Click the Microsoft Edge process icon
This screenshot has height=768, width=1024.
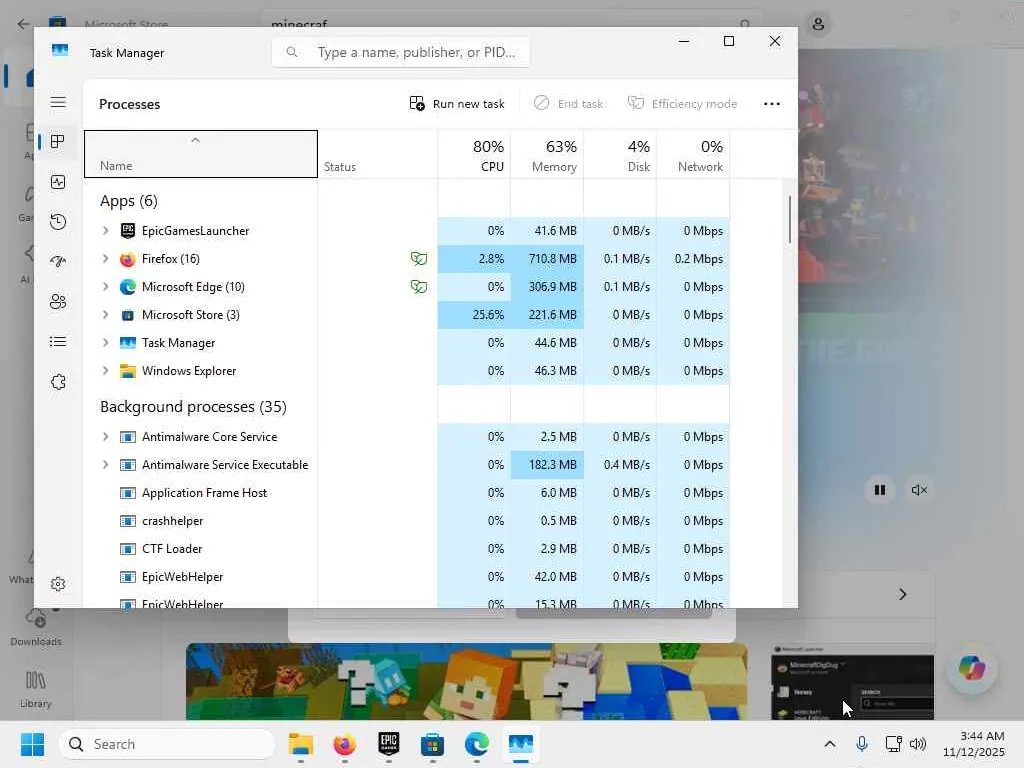coord(128,287)
